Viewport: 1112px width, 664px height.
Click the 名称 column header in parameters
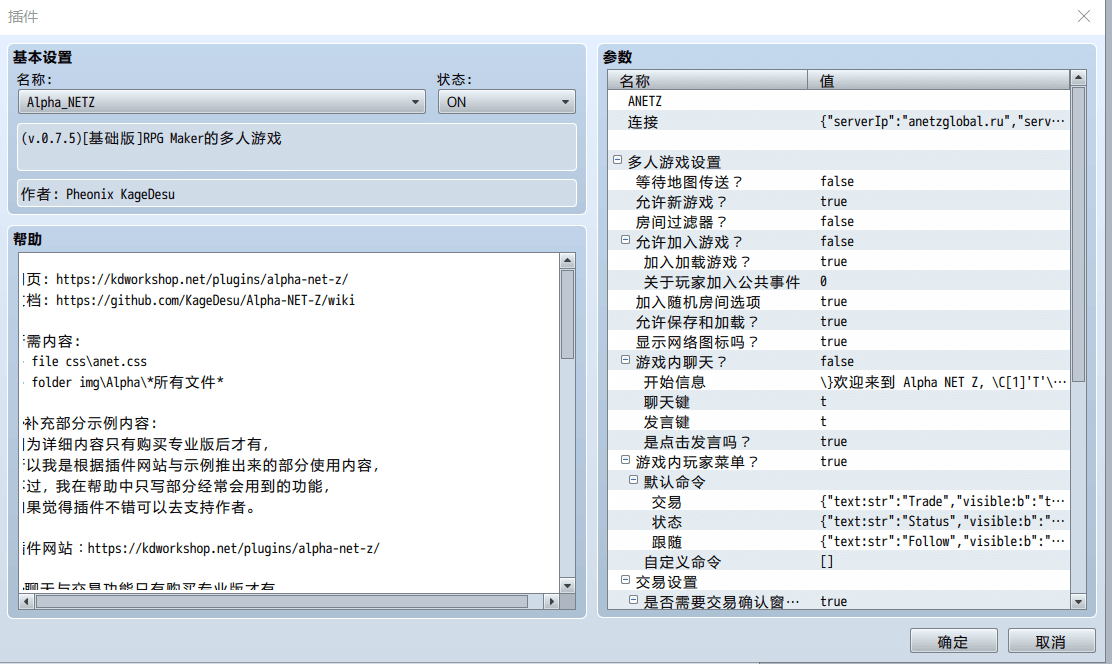coord(708,80)
